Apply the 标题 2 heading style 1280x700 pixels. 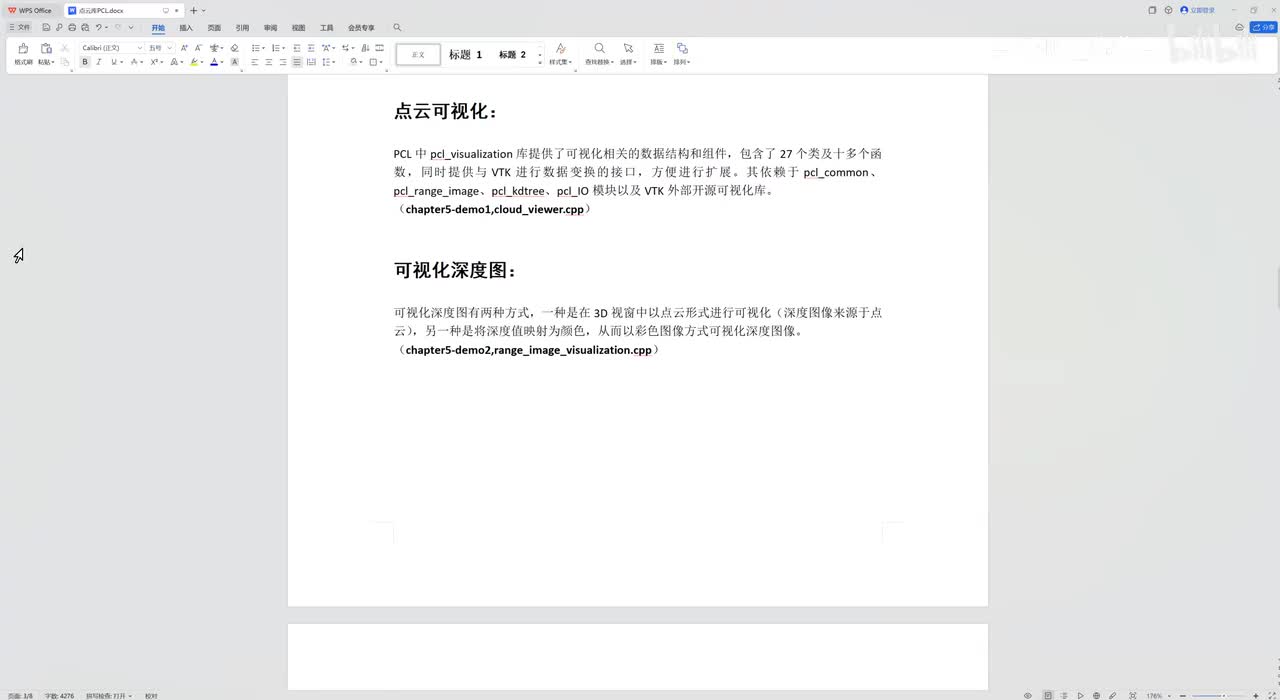coord(512,55)
